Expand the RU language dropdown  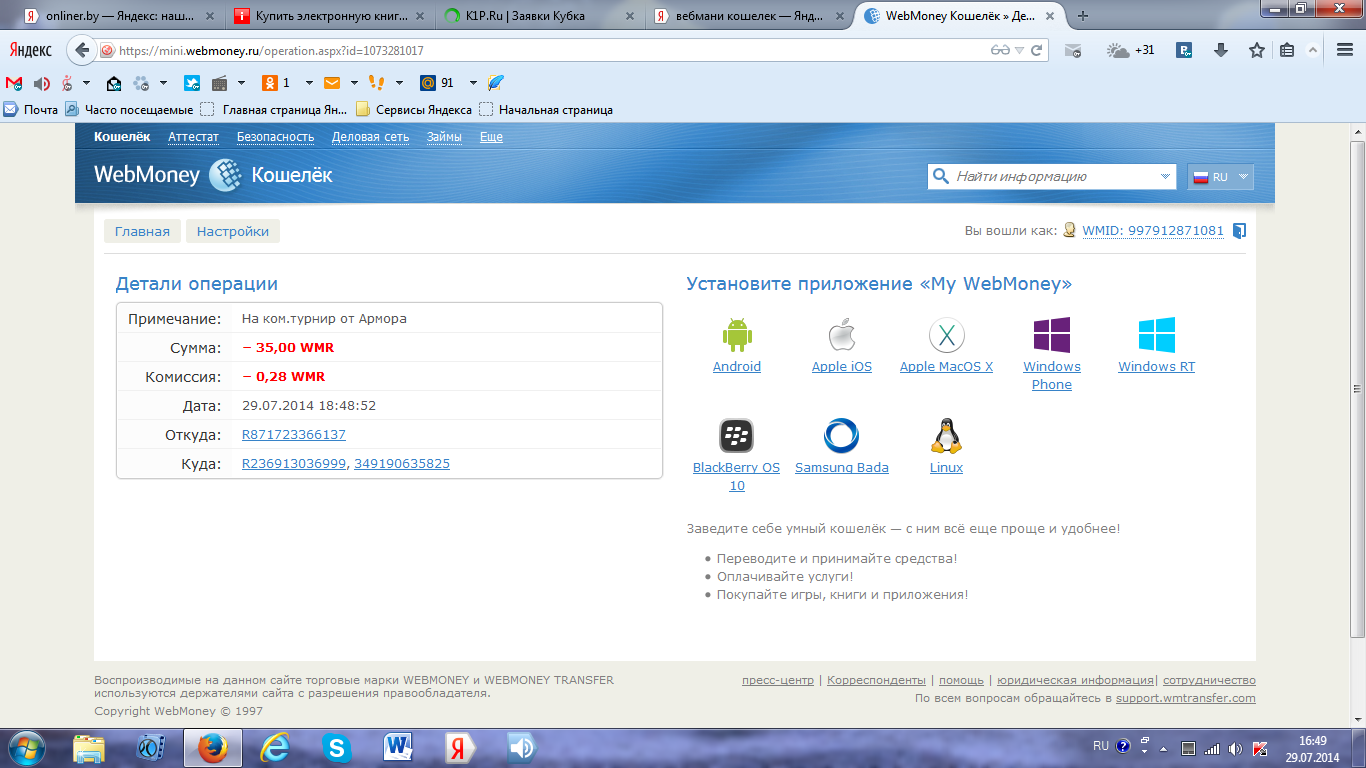tap(1220, 177)
